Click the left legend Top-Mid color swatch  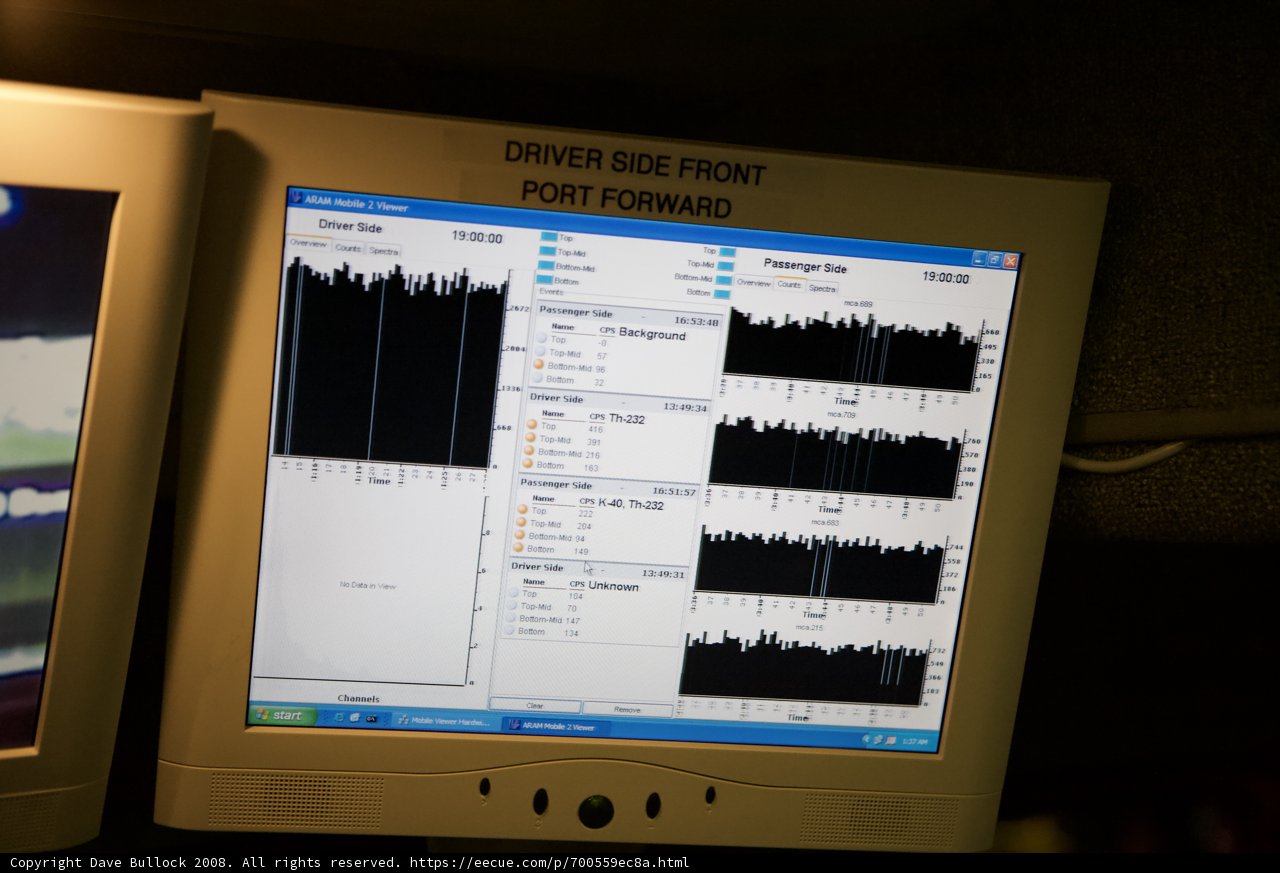coord(547,251)
